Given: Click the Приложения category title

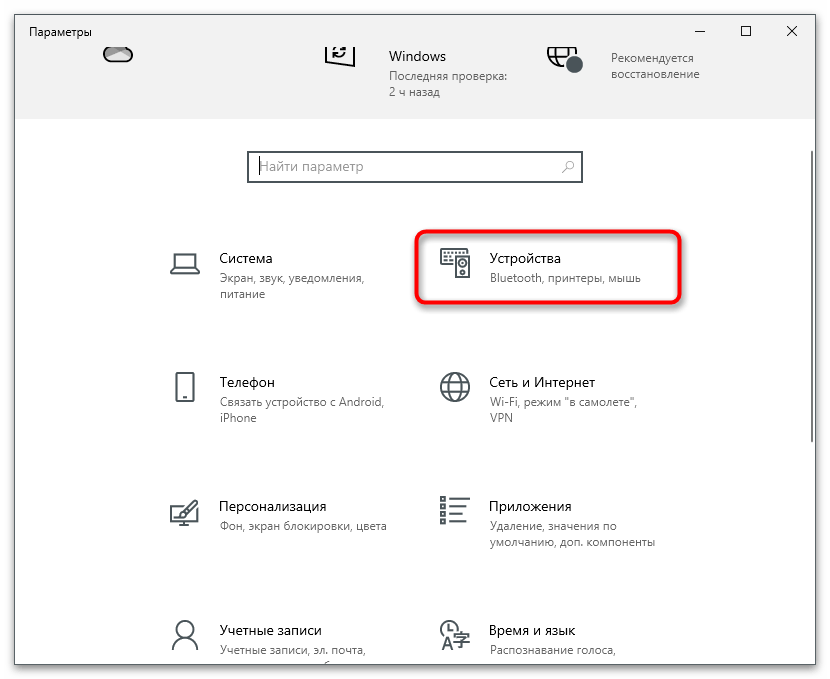Looking at the screenshot, I should (x=530, y=507).
